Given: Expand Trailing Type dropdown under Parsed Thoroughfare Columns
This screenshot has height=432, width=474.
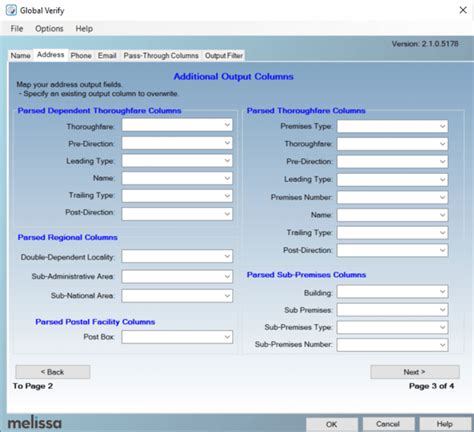Looking at the screenshot, I should tap(392, 233).
